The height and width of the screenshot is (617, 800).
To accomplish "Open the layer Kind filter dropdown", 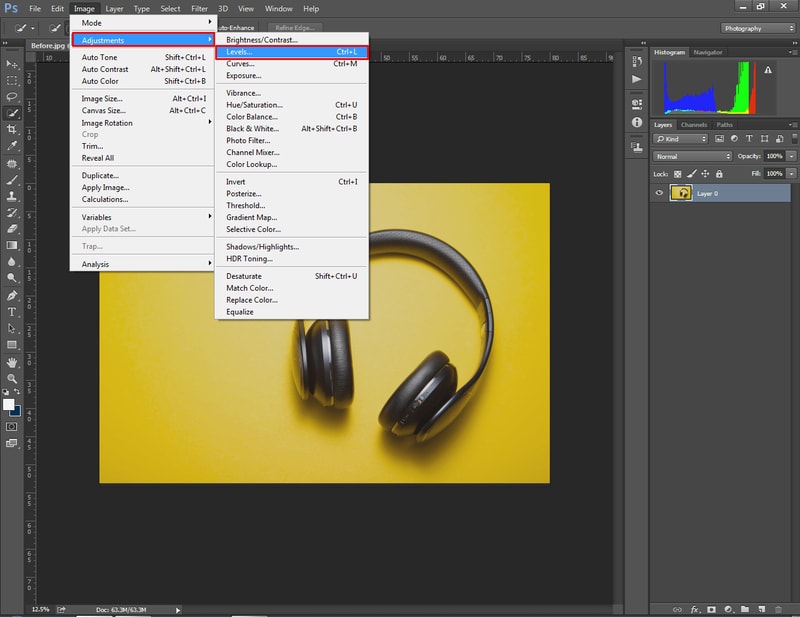I will [x=681, y=139].
